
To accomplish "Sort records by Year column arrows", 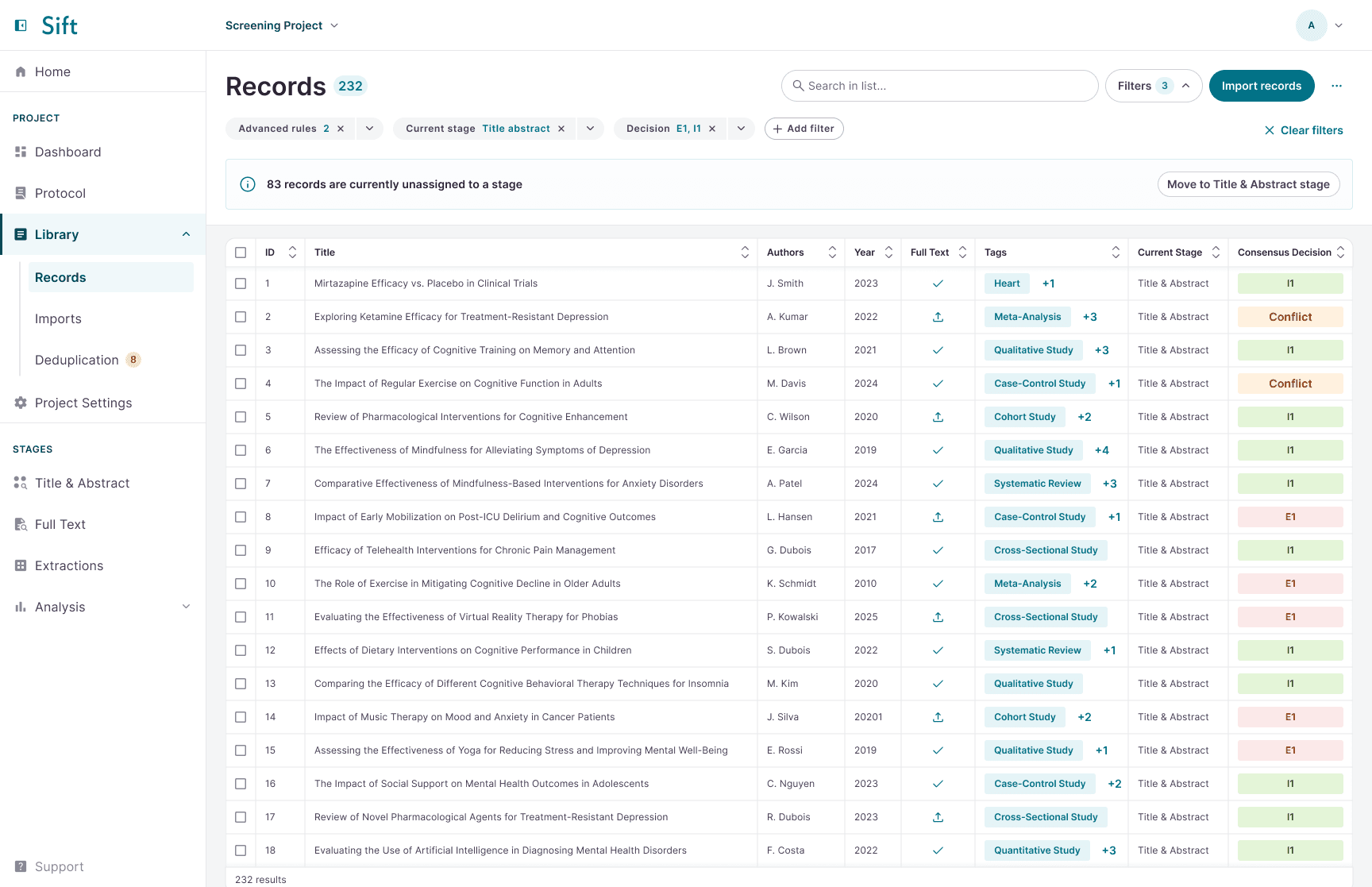I will (x=888, y=253).
